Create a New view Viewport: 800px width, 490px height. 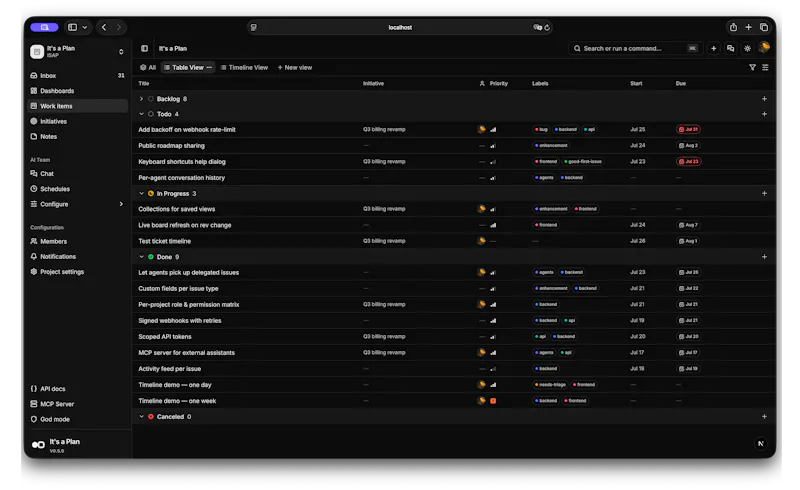click(295, 67)
